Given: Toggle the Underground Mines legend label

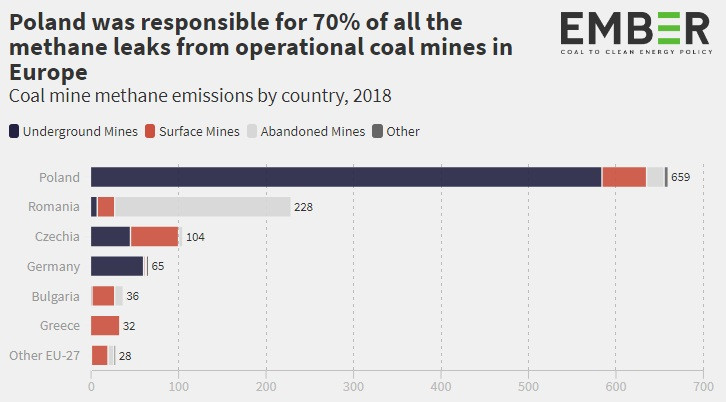Looking at the screenshot, I should pos(79,131).
